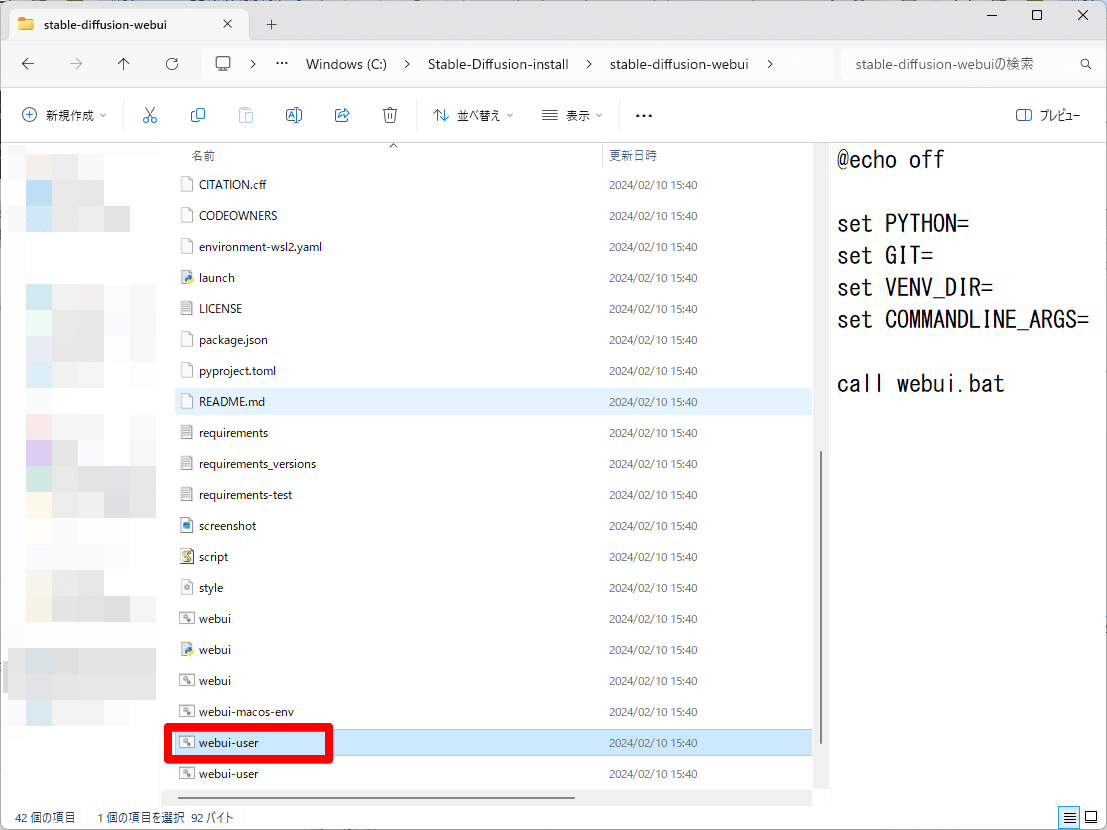Select the launch Python file icon

pos(186,277)
